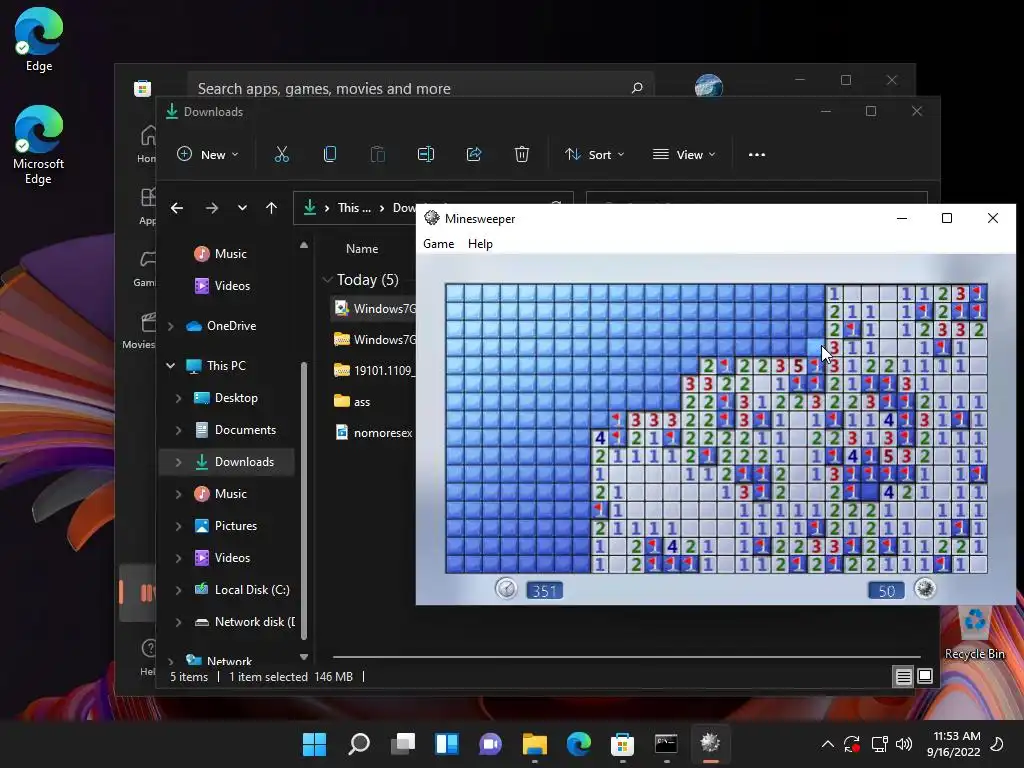Screen dimensions: 1024x768
Task: Switch to details view icon in status bar
Action: 903,677
